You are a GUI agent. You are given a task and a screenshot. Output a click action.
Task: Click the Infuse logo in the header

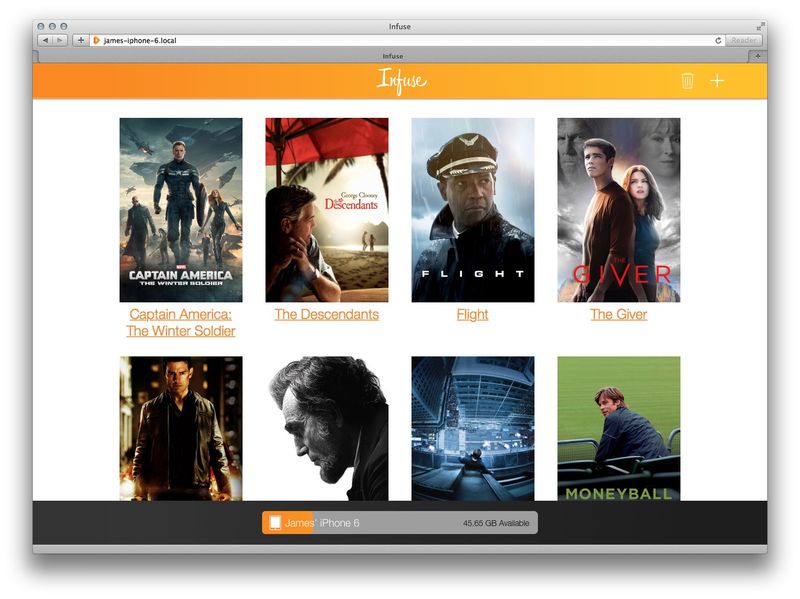coord(402,81)
